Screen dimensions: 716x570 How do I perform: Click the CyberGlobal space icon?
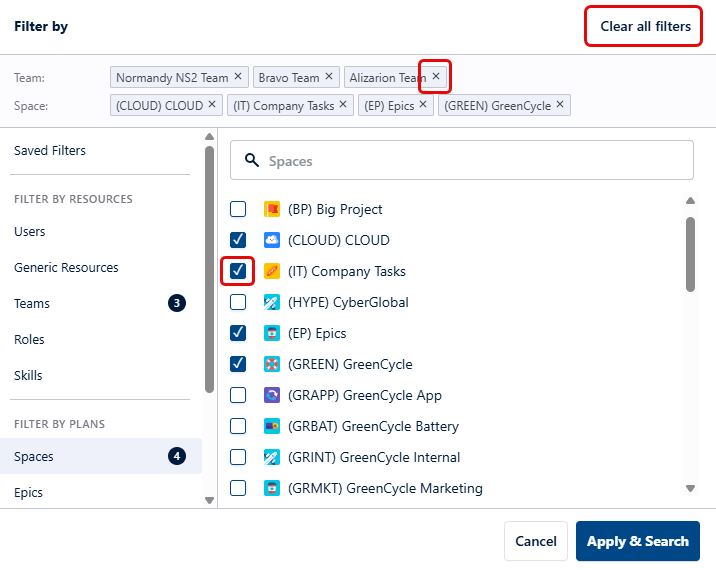point(272,302)
